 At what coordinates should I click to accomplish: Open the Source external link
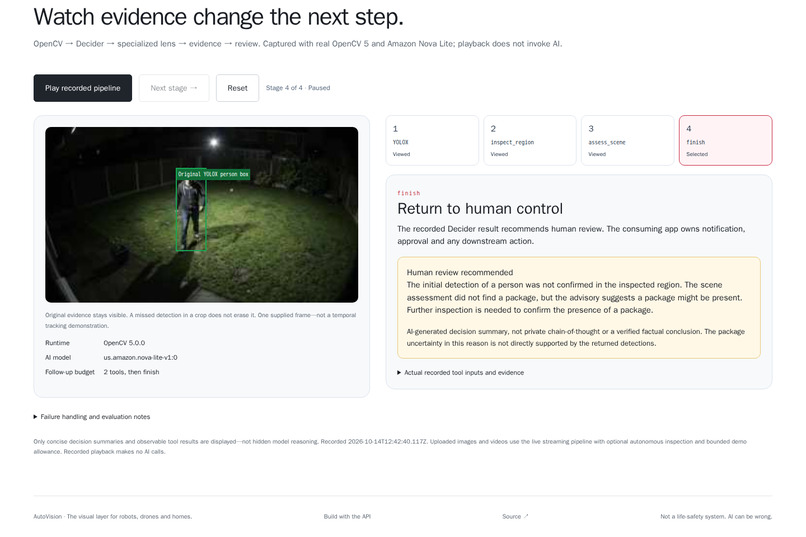(x=515, y=516)
